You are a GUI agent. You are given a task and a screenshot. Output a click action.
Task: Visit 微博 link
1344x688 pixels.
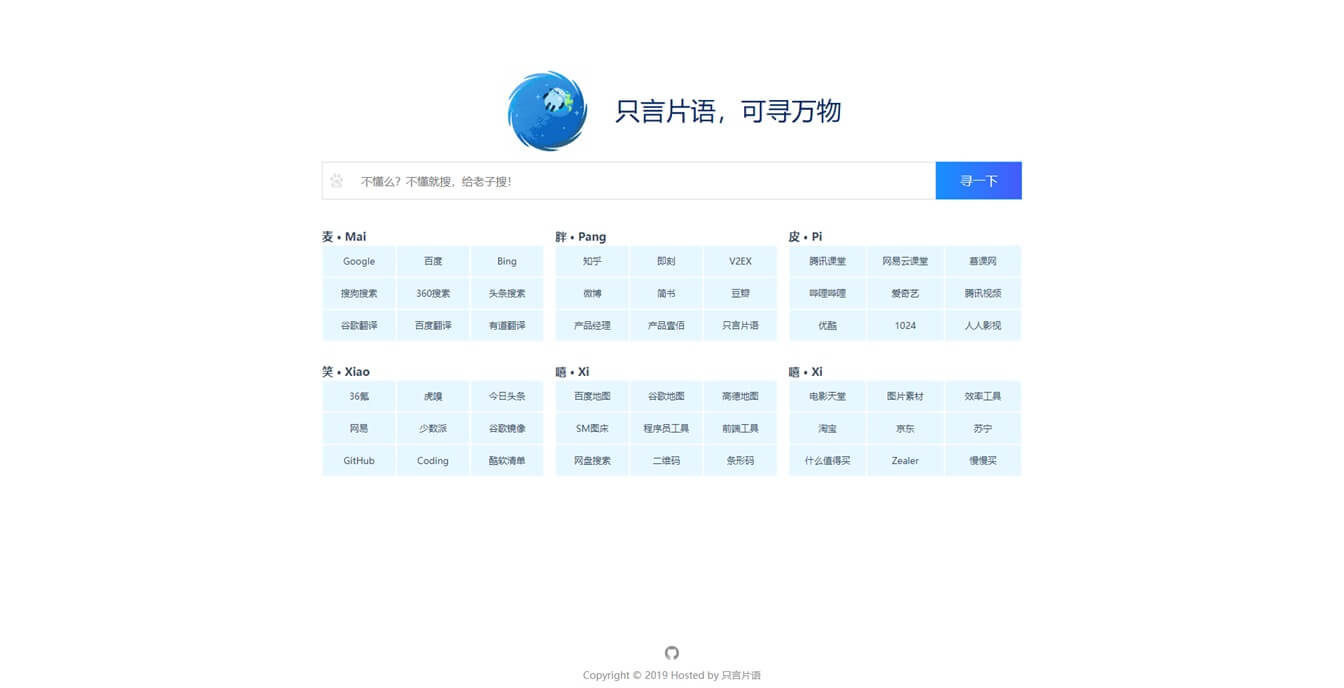coord(592,293)
